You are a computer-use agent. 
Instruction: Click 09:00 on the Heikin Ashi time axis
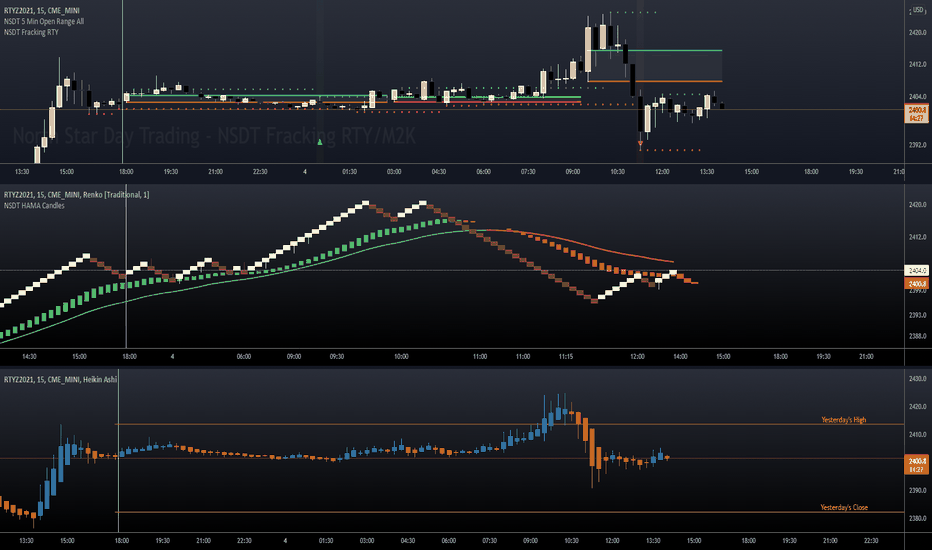click(x=530, y=541)
